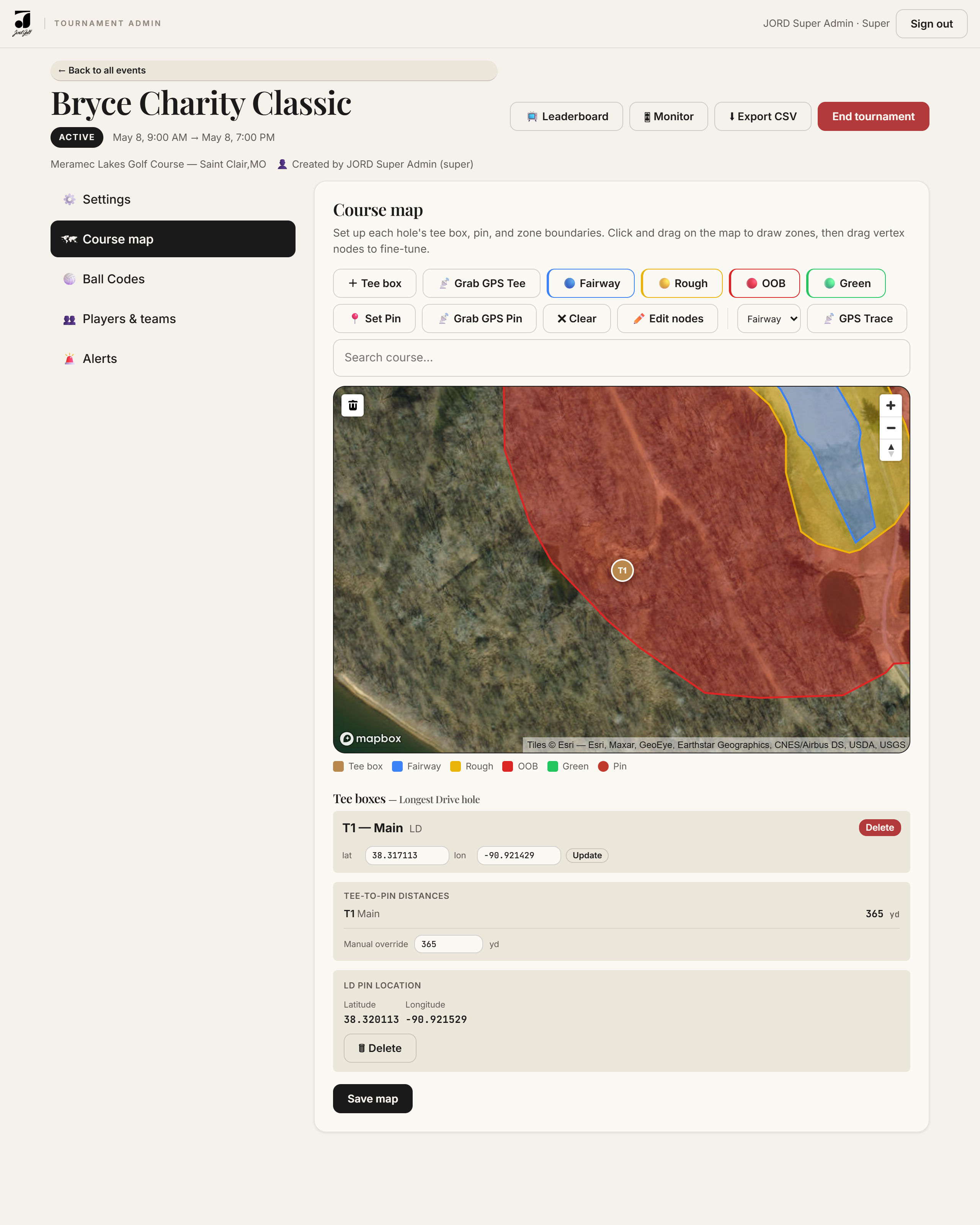Click Grab GPS Tee button

(x=481, y=283)
